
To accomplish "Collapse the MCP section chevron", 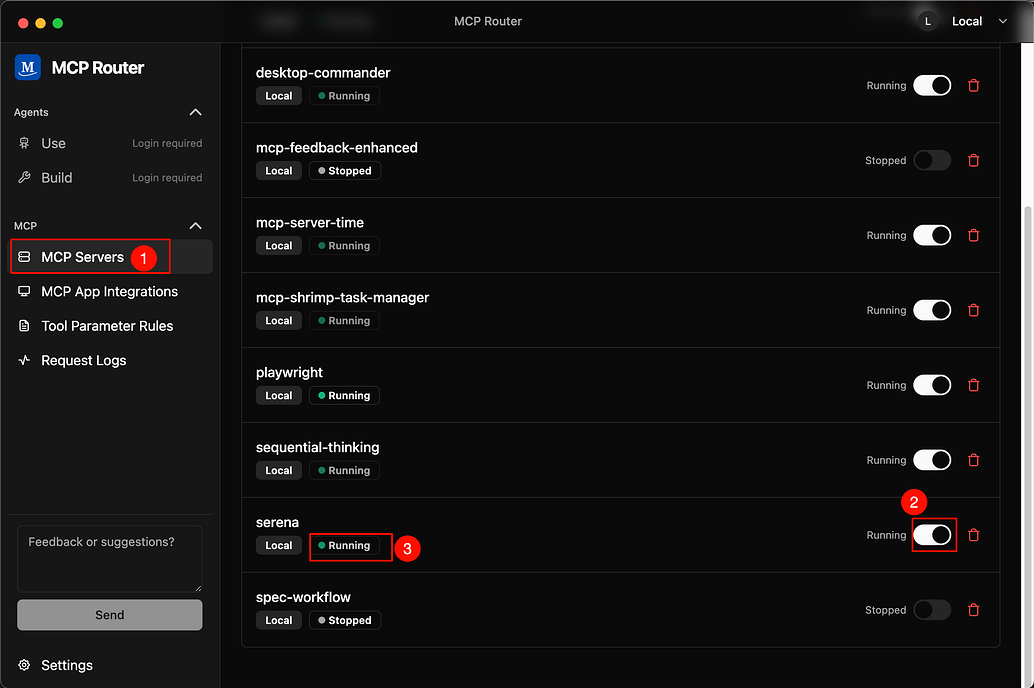I will coord(195,226).
